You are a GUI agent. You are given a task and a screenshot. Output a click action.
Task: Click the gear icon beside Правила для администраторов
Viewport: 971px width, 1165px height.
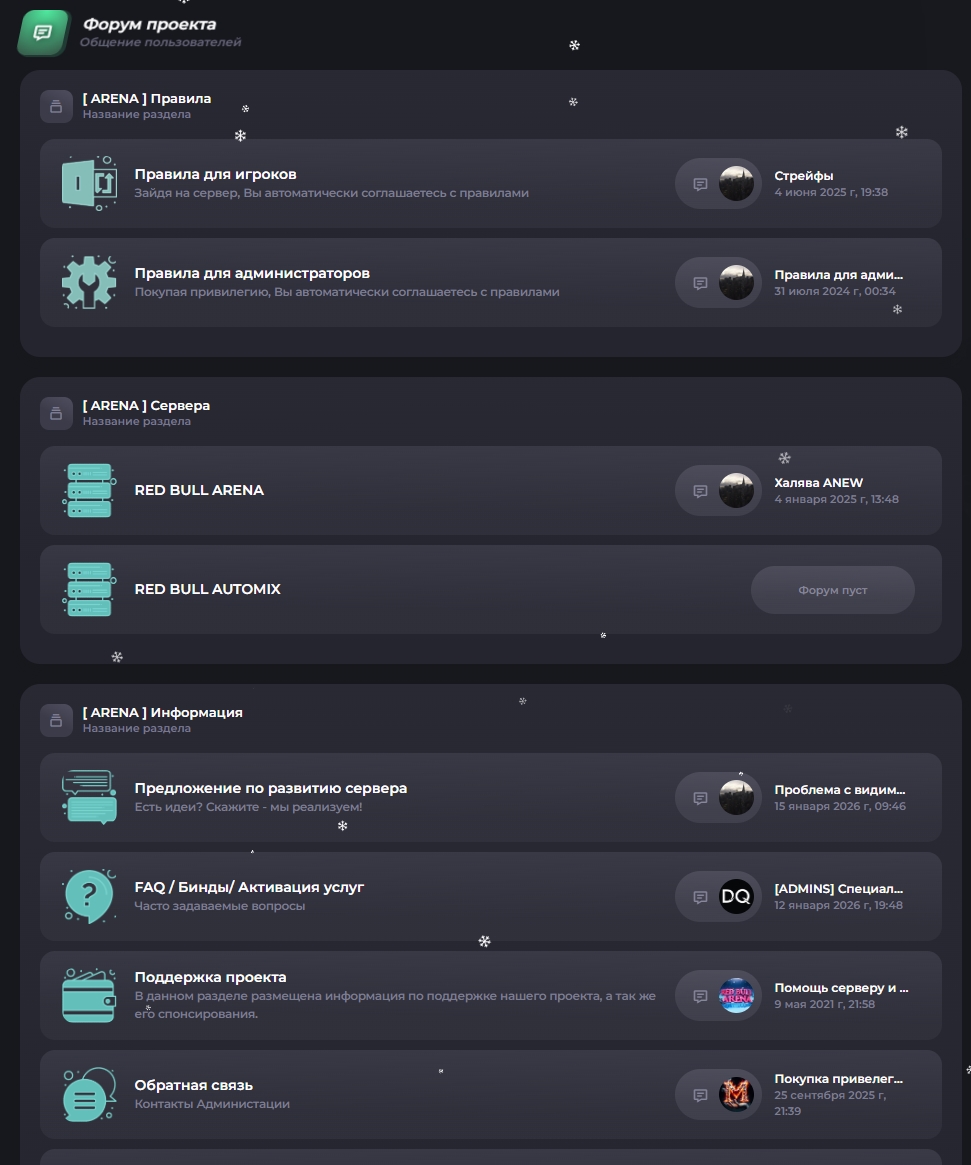coord(89,282)
